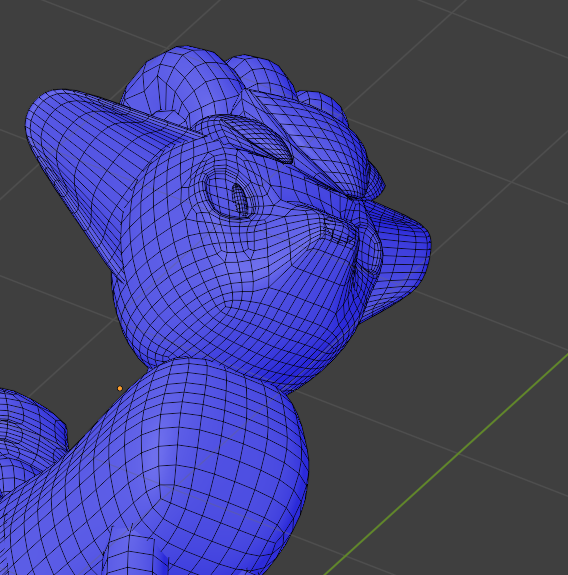Click the orange object origin dot

click(120, 388)
